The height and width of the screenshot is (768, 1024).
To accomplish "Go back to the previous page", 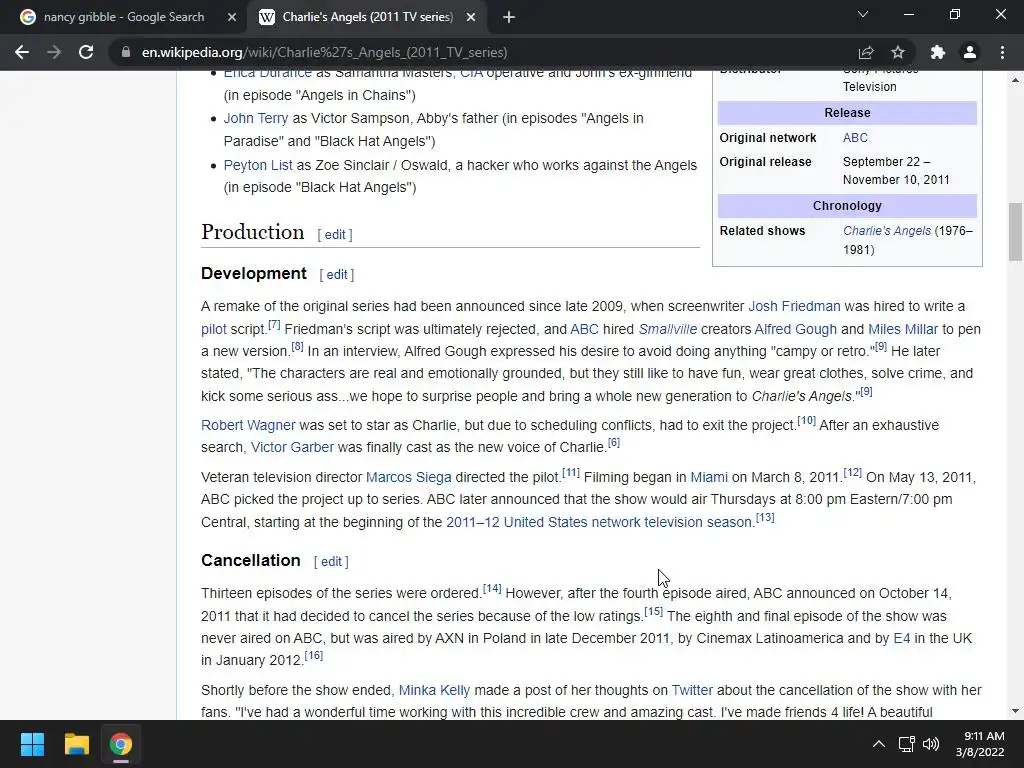I will (22, 52).
